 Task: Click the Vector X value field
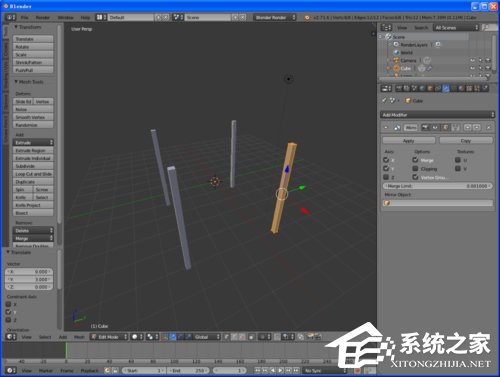pyautogui.click(x=29, y=272)
